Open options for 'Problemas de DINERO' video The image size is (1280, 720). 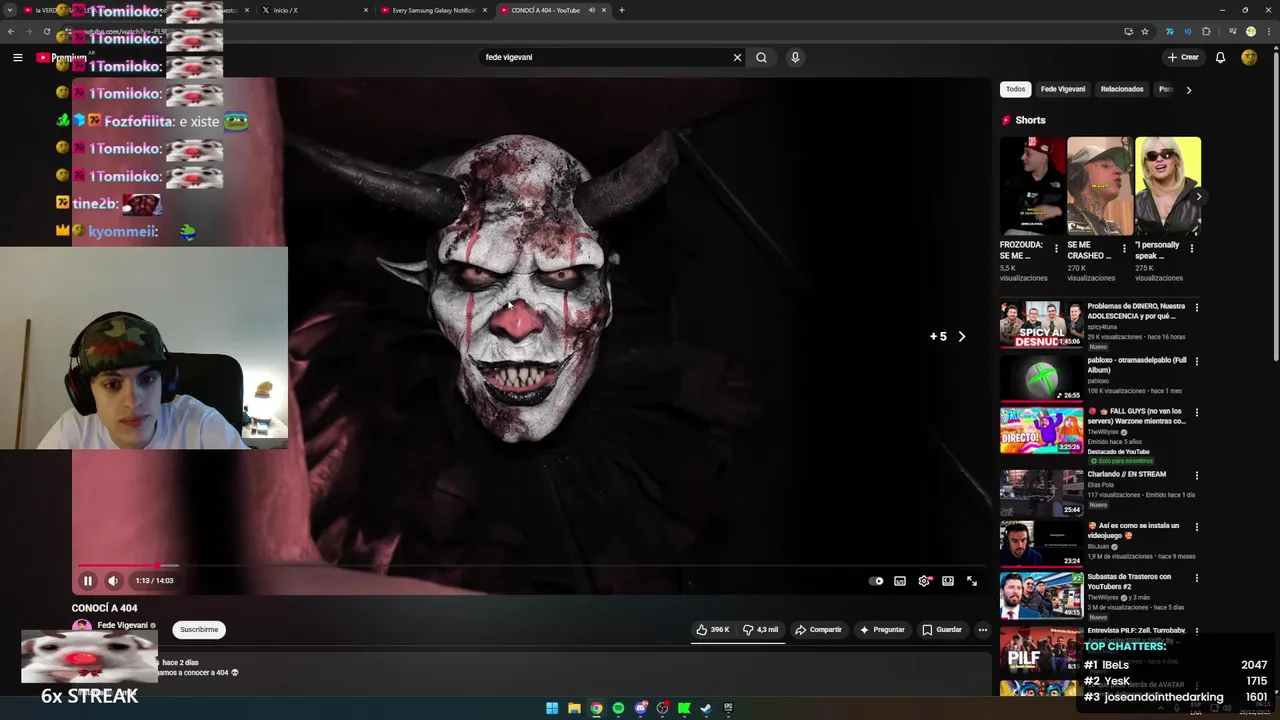pyautogui.click(x=1196, y=307)
